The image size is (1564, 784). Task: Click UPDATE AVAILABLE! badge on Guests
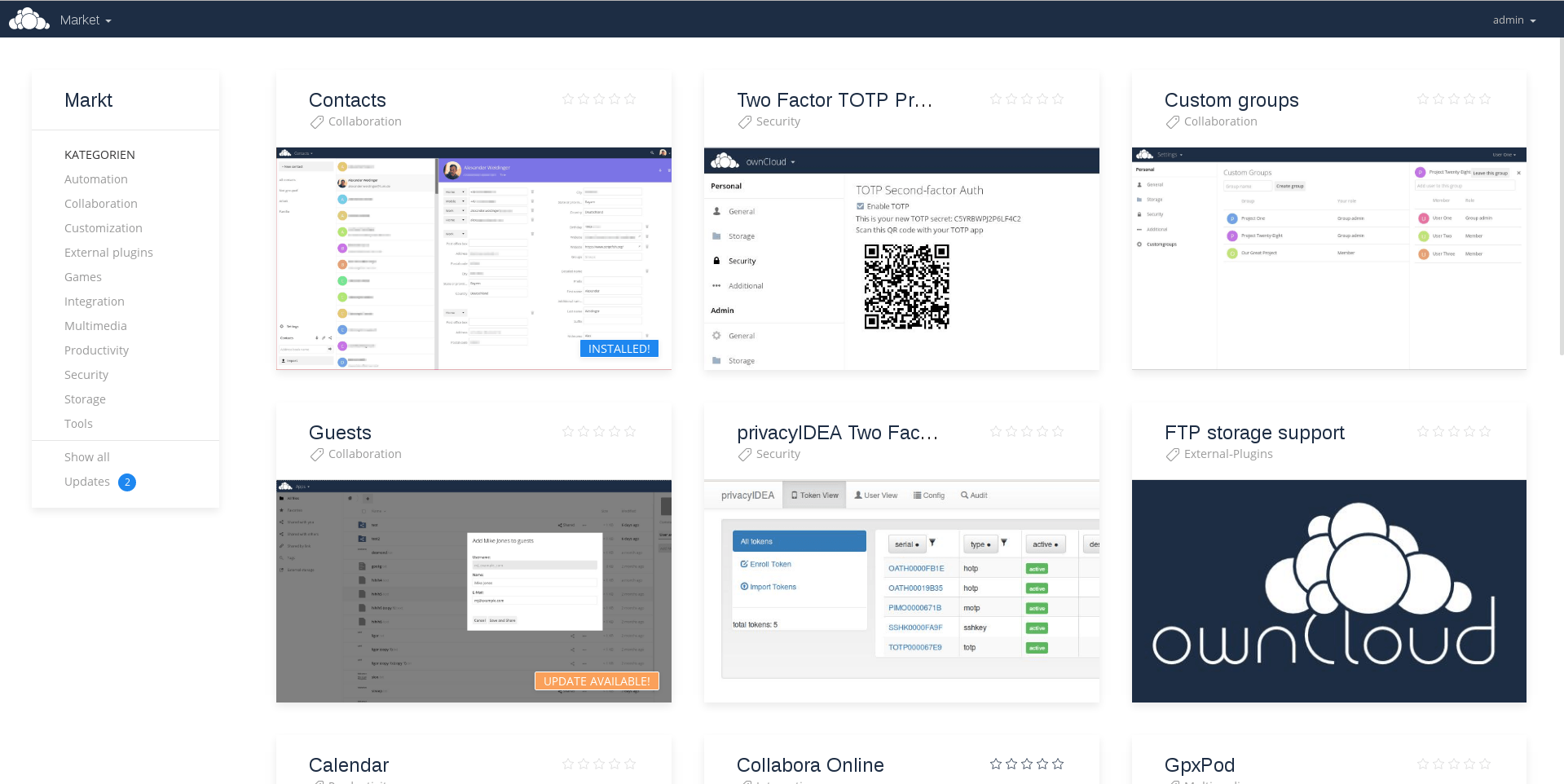597,681
